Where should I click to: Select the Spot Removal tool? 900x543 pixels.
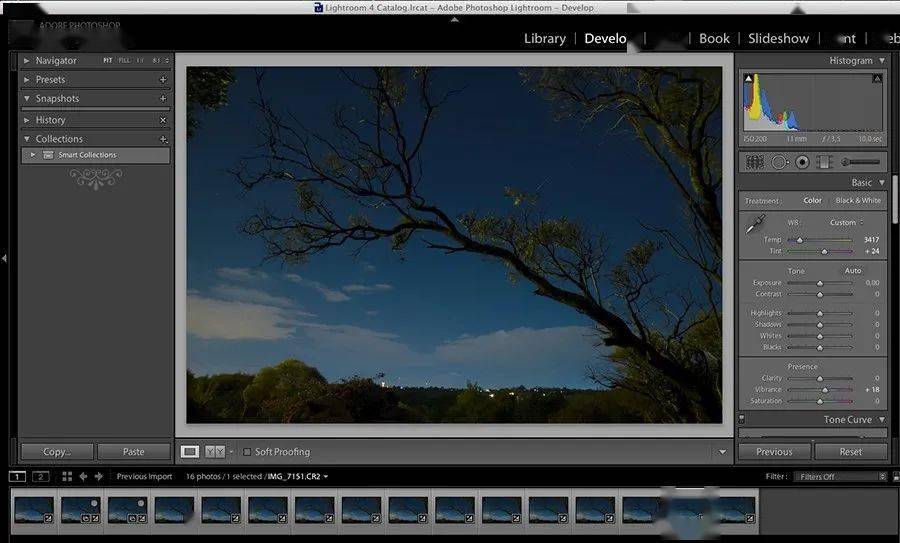(x=779, y=162)
